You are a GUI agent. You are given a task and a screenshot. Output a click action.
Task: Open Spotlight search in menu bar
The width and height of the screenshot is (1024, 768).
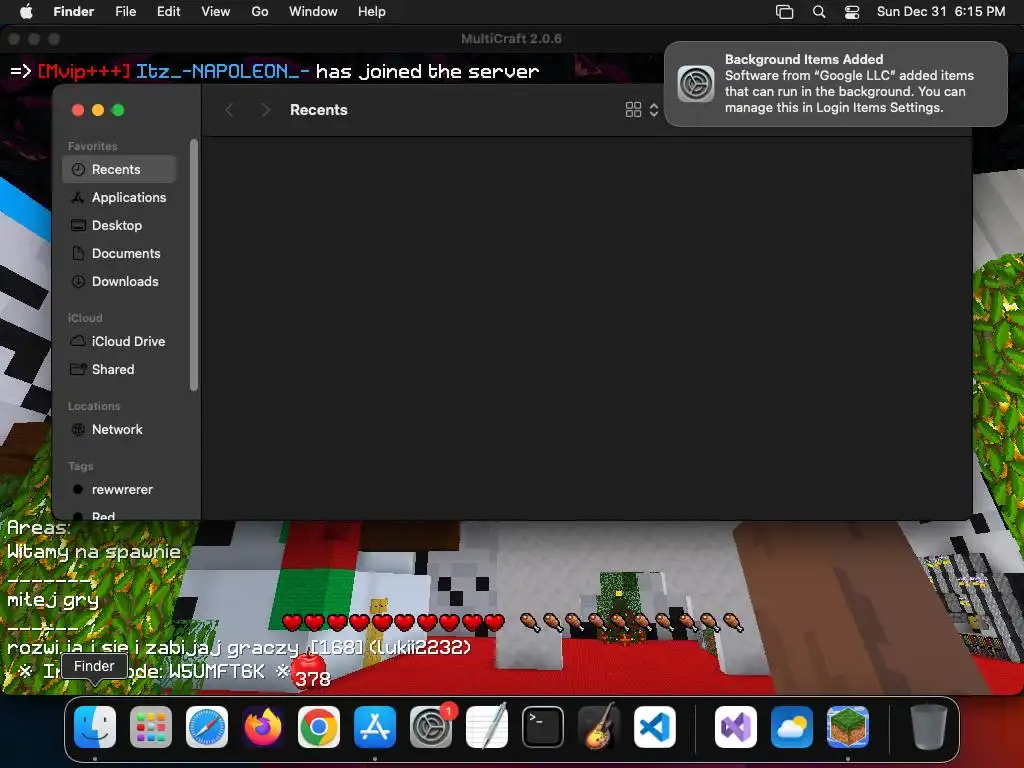click(818, 11)
